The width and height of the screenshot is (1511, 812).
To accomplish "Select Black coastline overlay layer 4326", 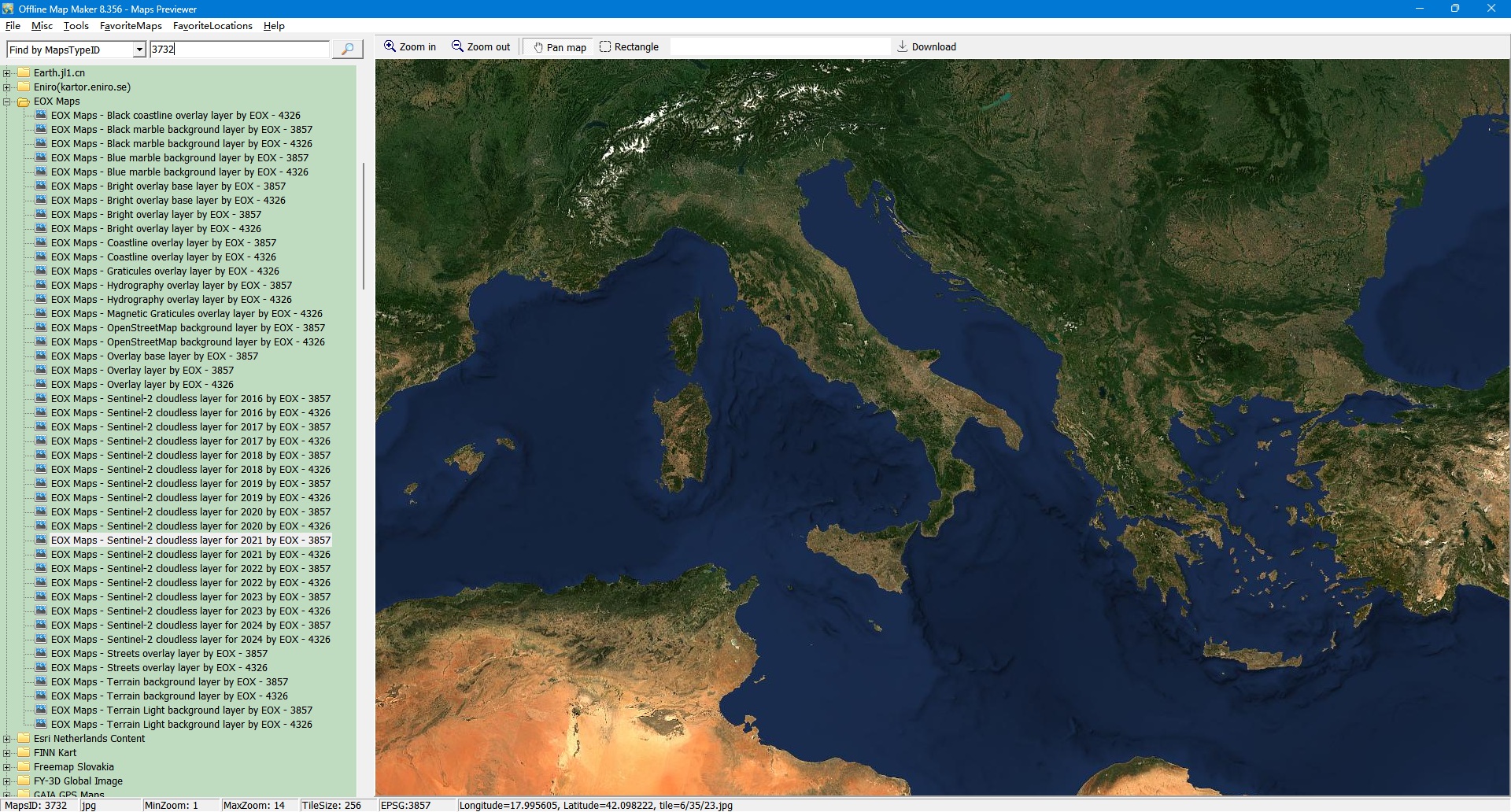I will [x=175, y=116].
